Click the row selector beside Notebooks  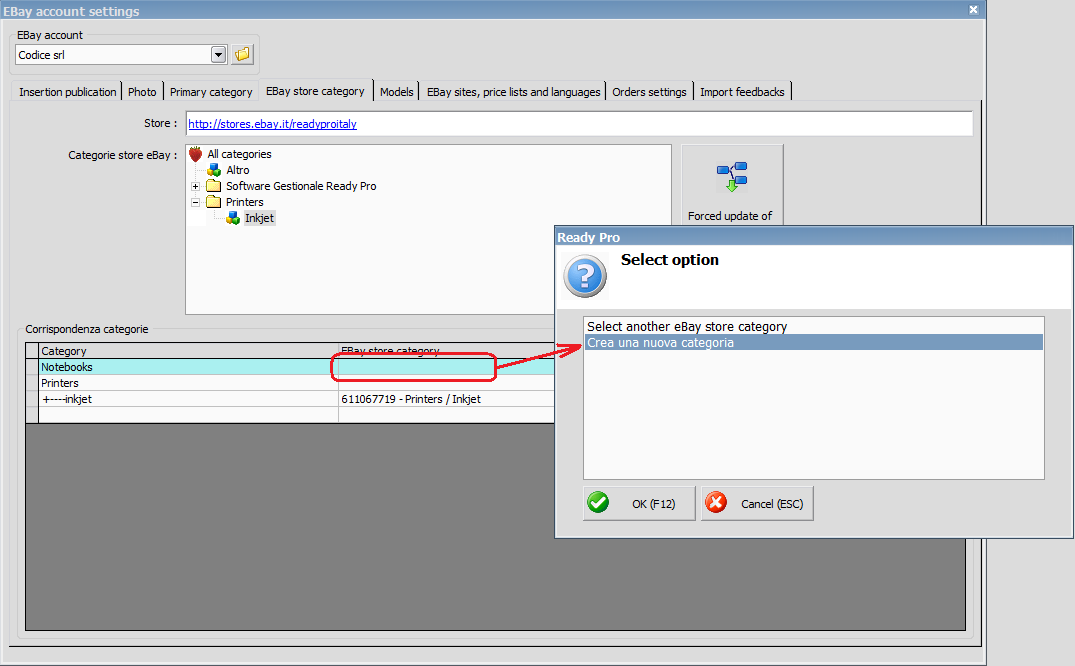pos(32,367)
